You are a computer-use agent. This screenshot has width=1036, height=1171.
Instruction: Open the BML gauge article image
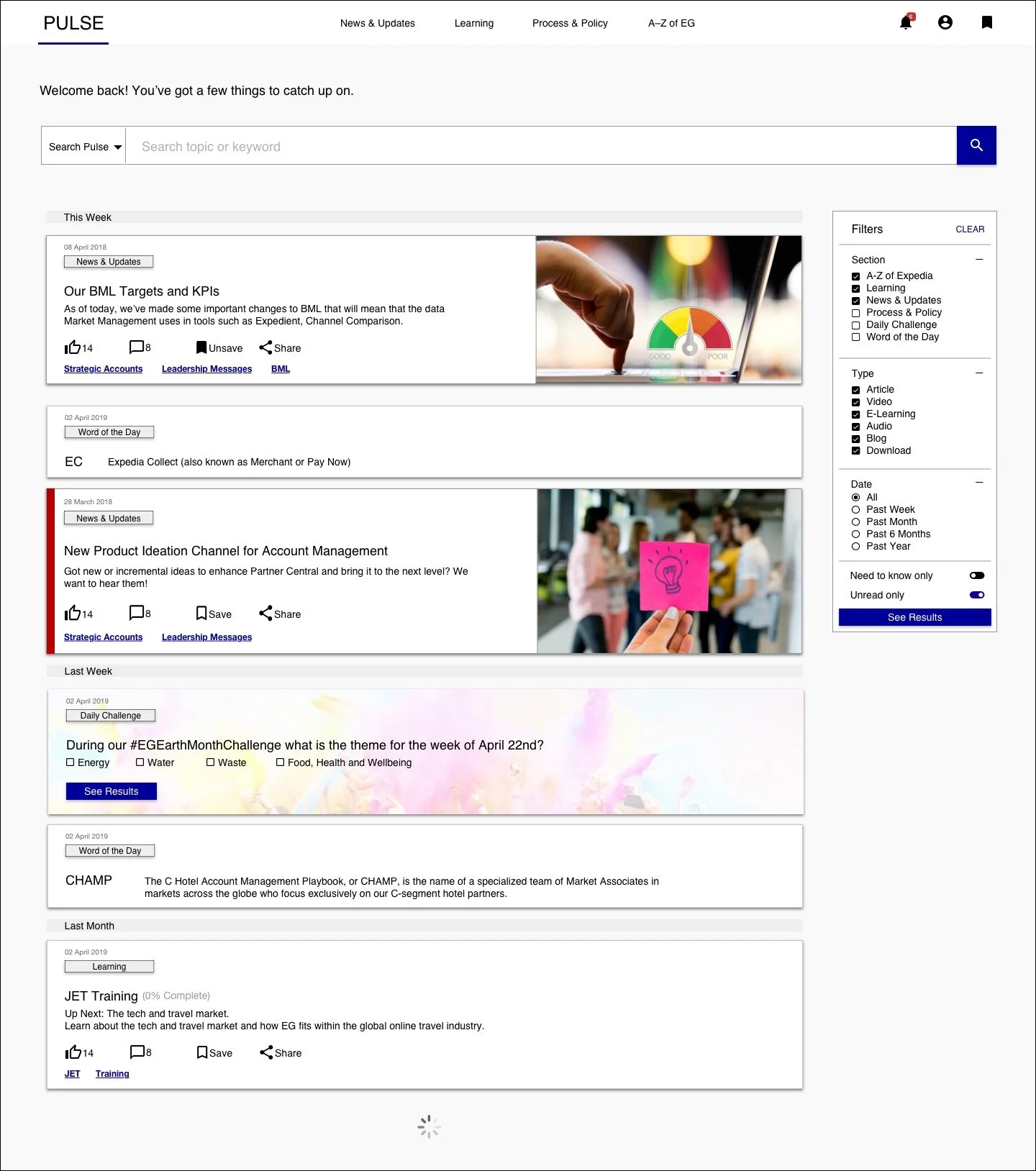pos(668,309)
